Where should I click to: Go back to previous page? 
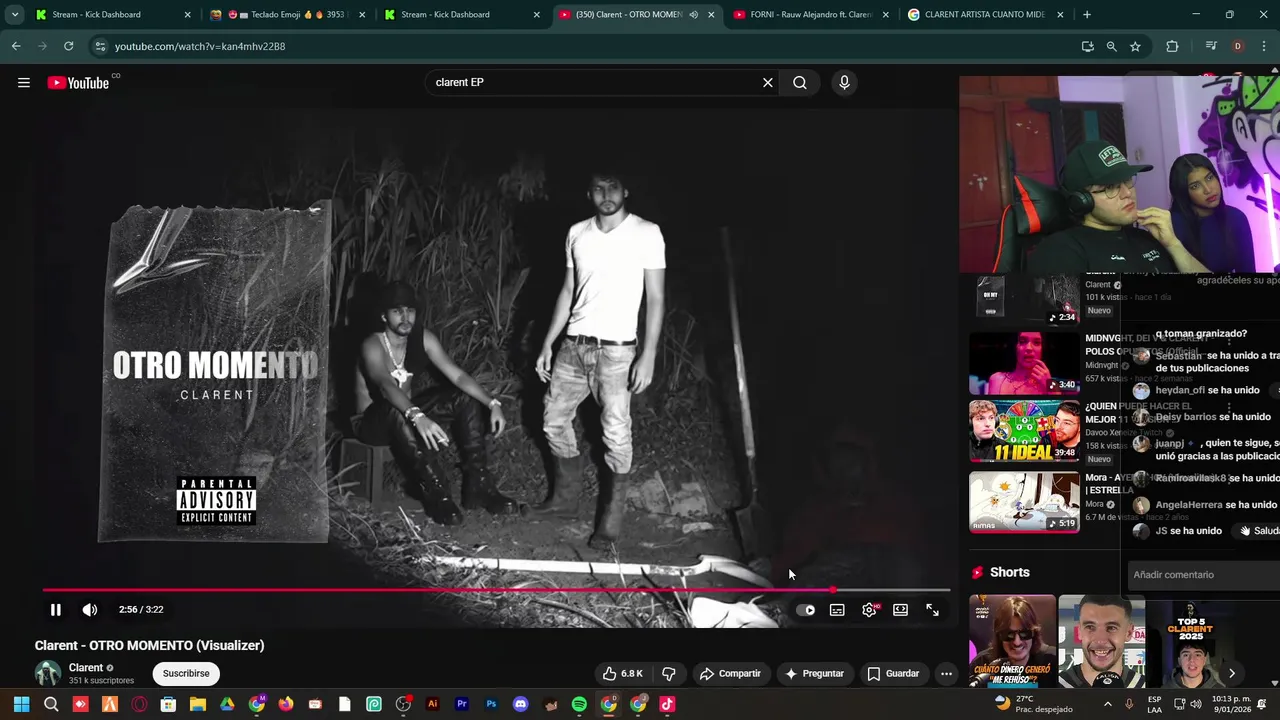tap(16, 46)
